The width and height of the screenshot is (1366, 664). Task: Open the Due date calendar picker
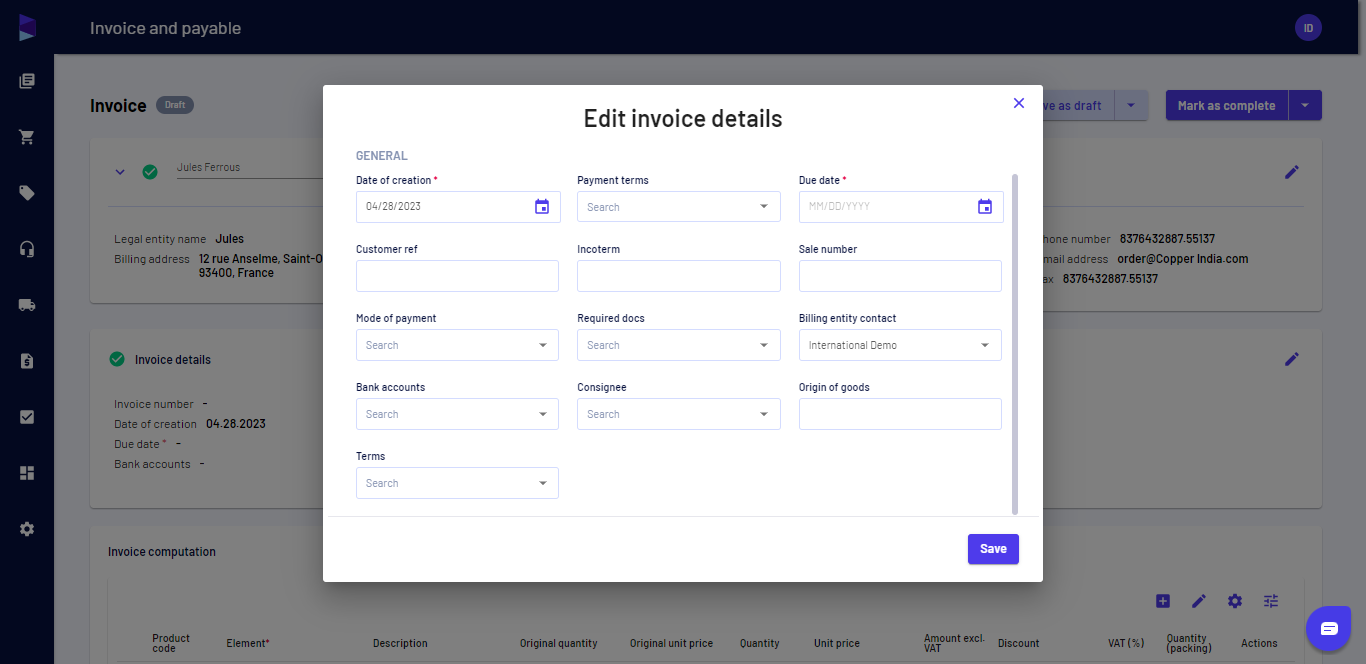click(x=985, y=207)
